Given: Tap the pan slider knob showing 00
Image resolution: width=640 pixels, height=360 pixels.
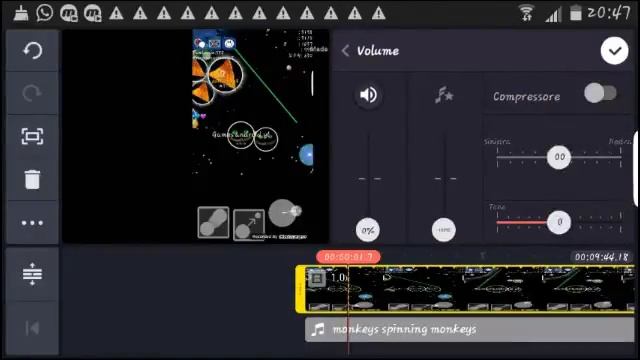Looking at the screenshot, I should 559,157.
